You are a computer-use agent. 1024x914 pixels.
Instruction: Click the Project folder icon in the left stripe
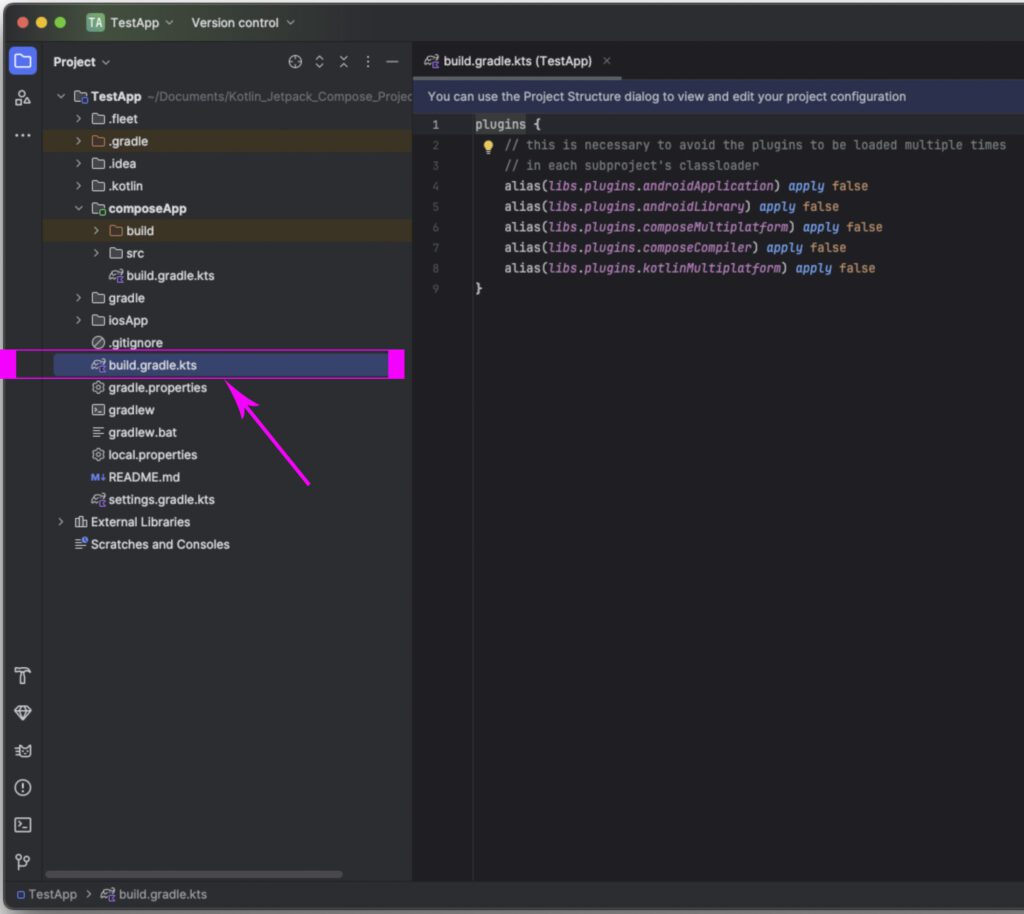pyautogui.click(x=22, y=60)
